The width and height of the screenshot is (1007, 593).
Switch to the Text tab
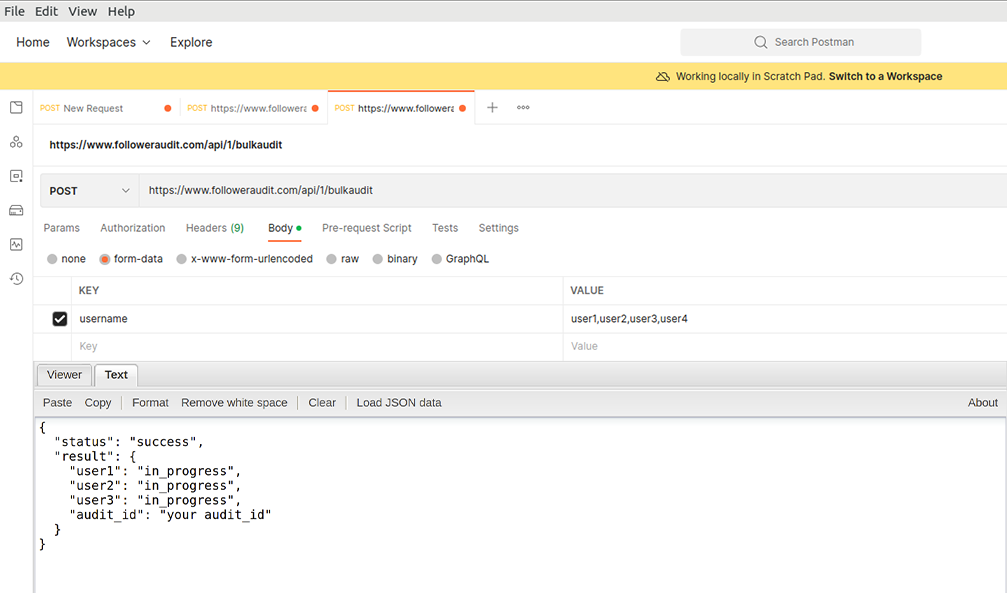tap(116, 375)
